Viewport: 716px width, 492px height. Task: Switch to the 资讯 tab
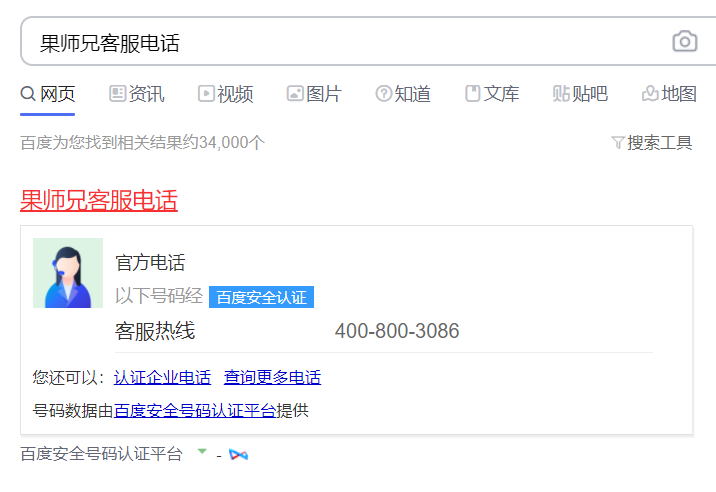(137, 94)
